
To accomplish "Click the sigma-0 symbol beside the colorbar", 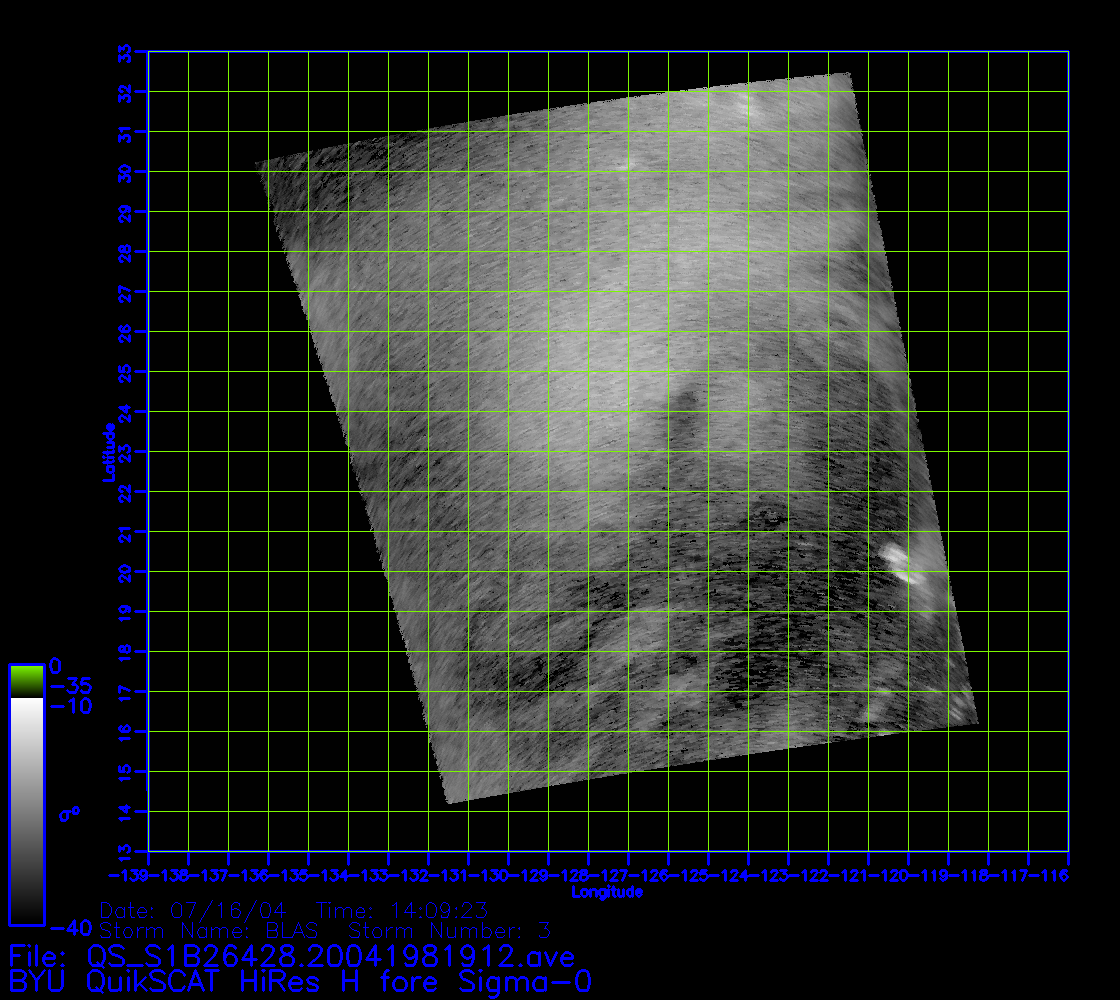I will 69,814.
